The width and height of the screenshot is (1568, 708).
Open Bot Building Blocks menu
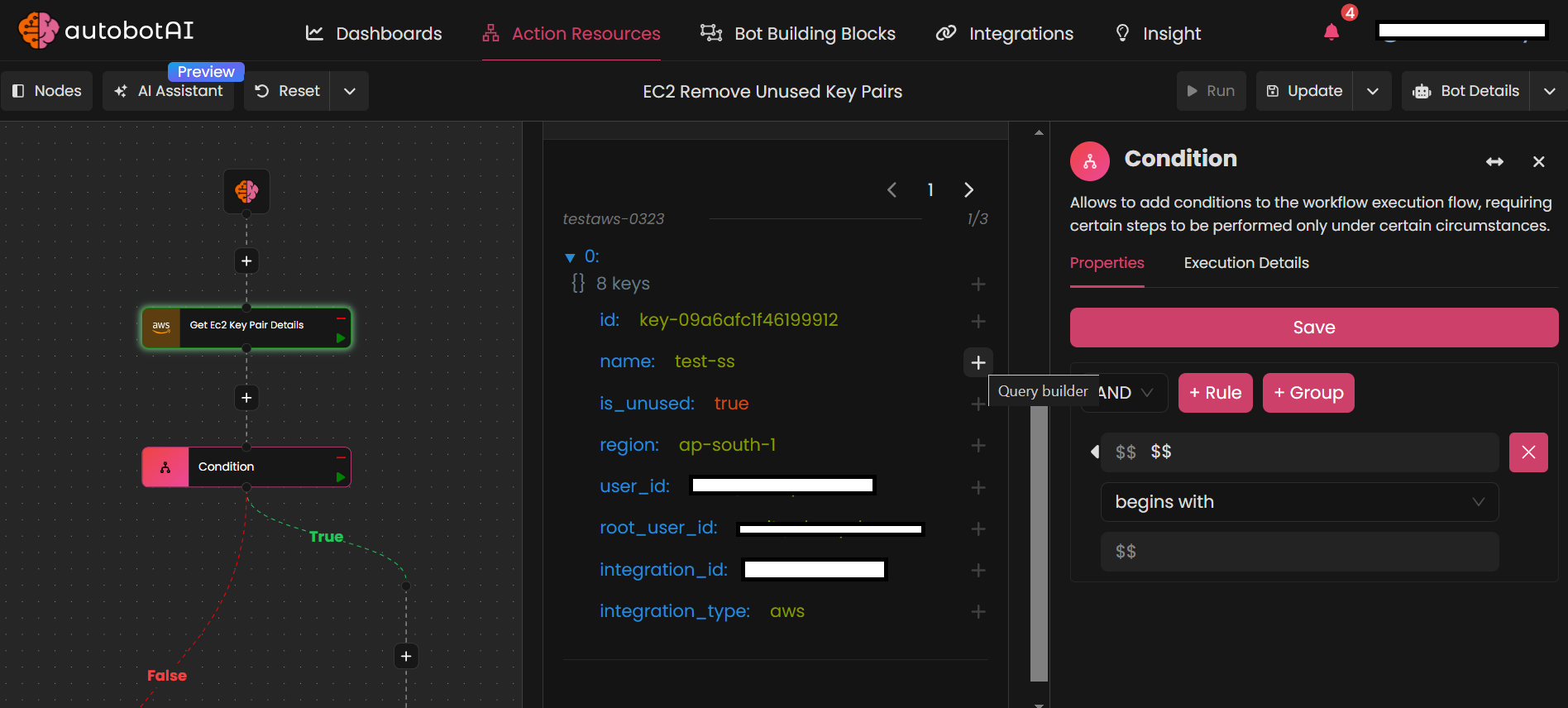click(x=798, y=33)
